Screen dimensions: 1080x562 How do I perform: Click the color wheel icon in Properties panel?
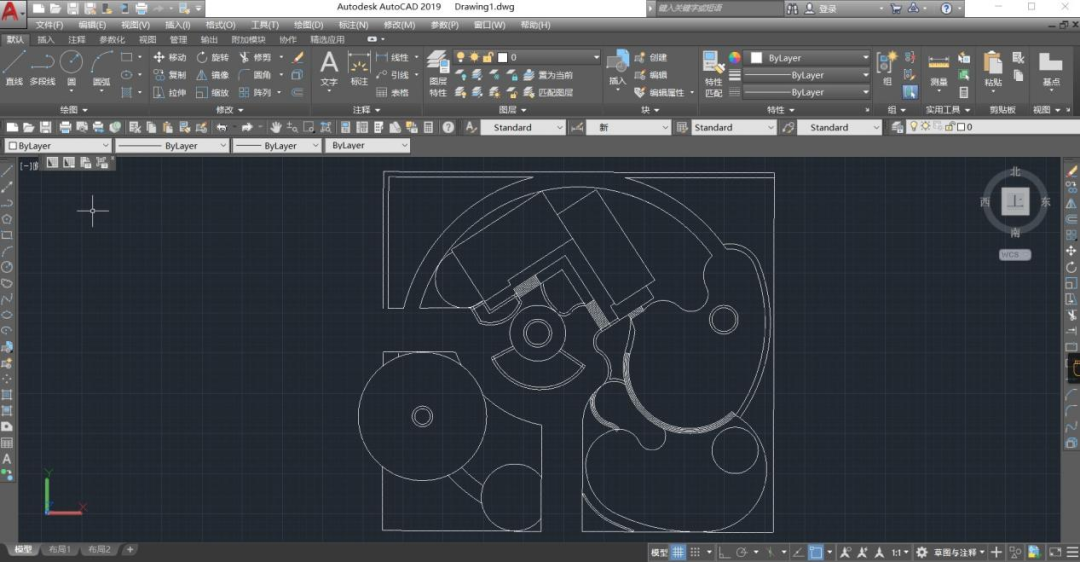click(x=735, y=58)
